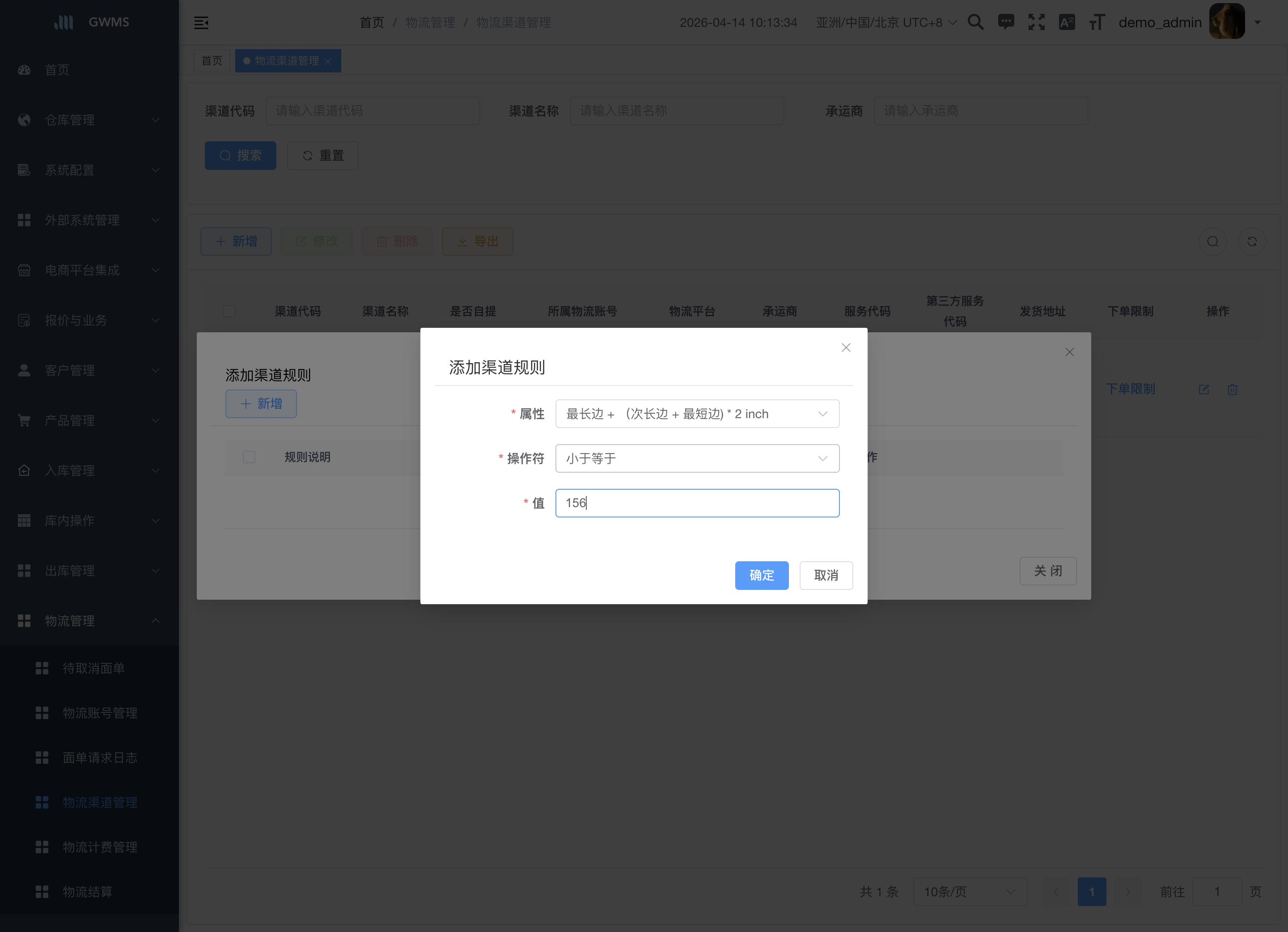Expand the 电商平台集成 sidebar menu
The height and width of the screenshot is (932, 1288).
tap(89, 270)
